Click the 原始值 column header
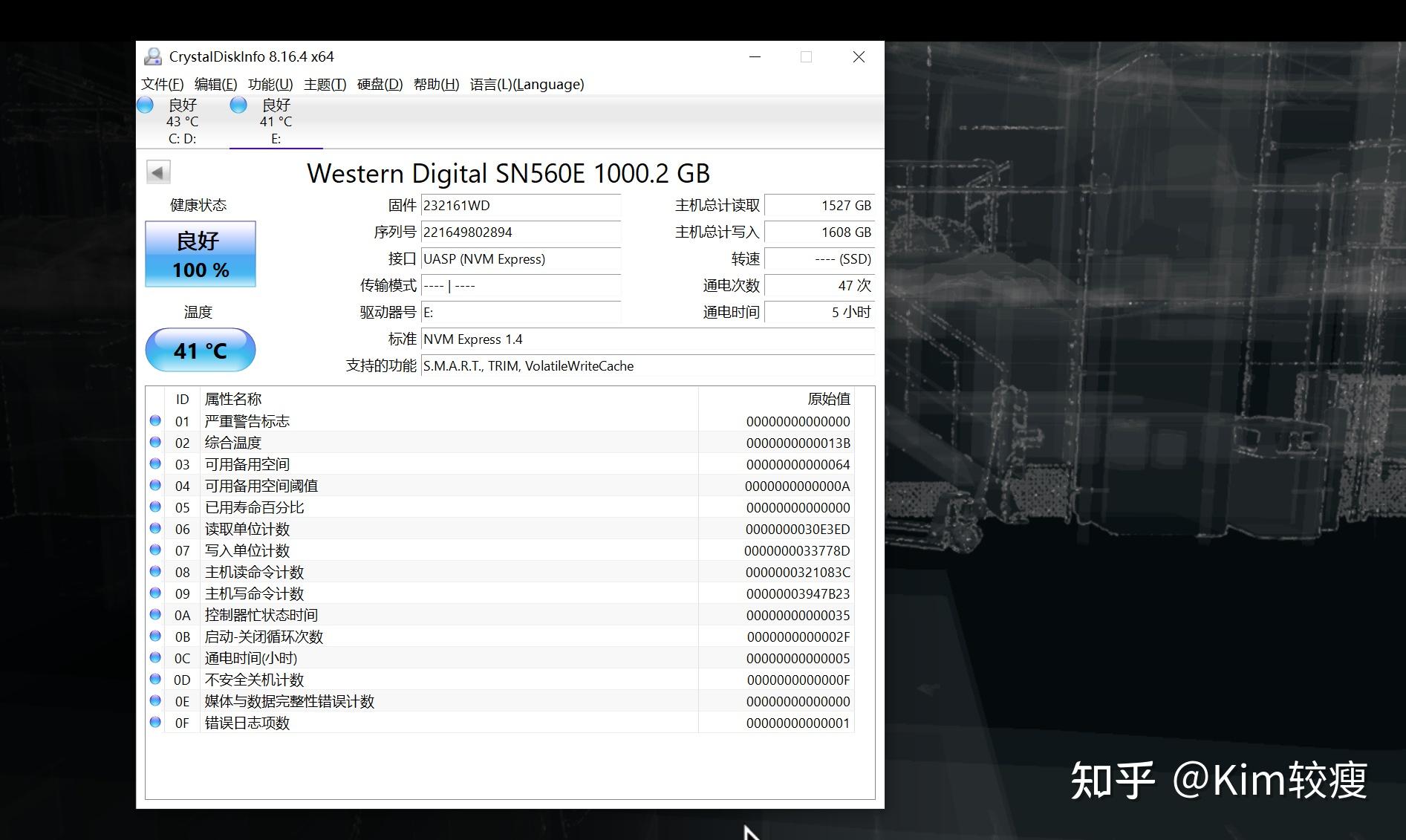 tap(776, 399)
